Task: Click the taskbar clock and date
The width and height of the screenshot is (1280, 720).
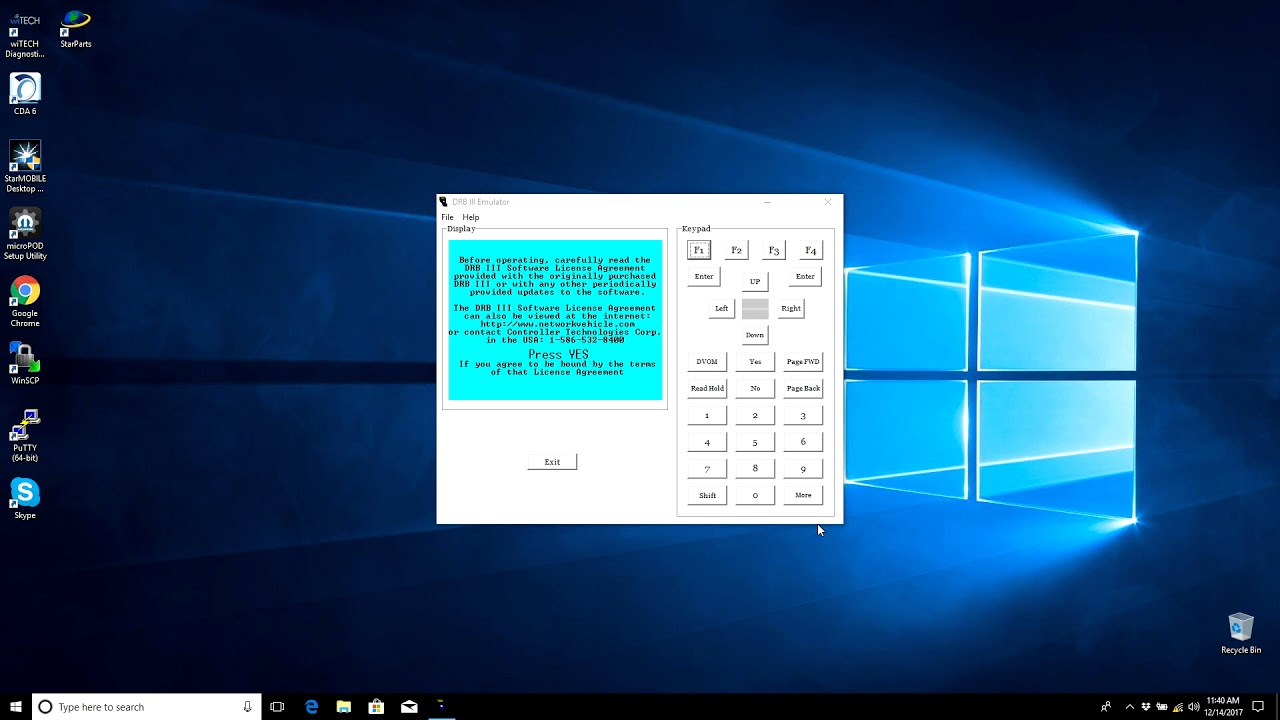Action: [x=1223, y=707]
